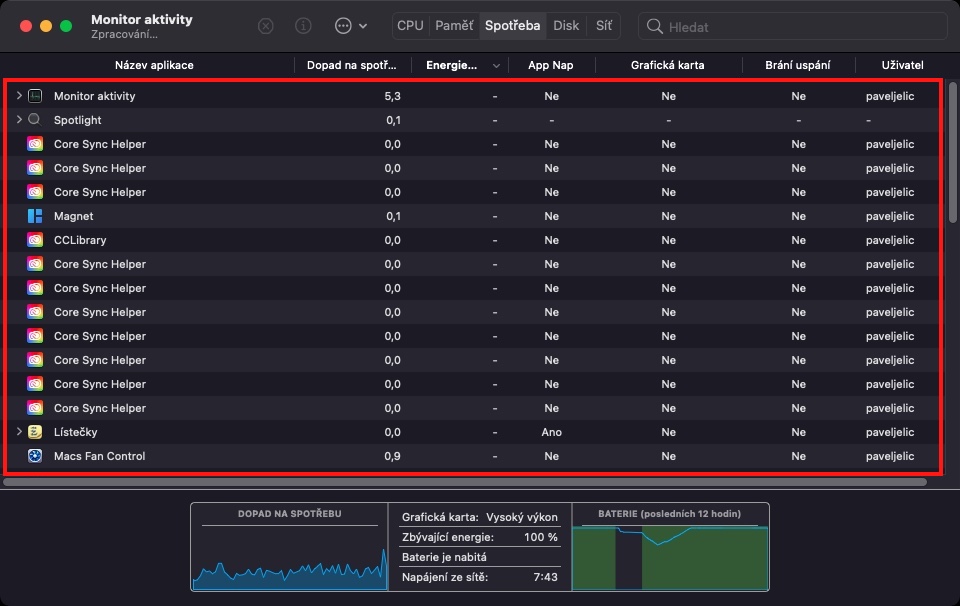The height and width of the screenshot is (606, 960).
Task: Open the process info (i) icon
Action: pos(304,26)
